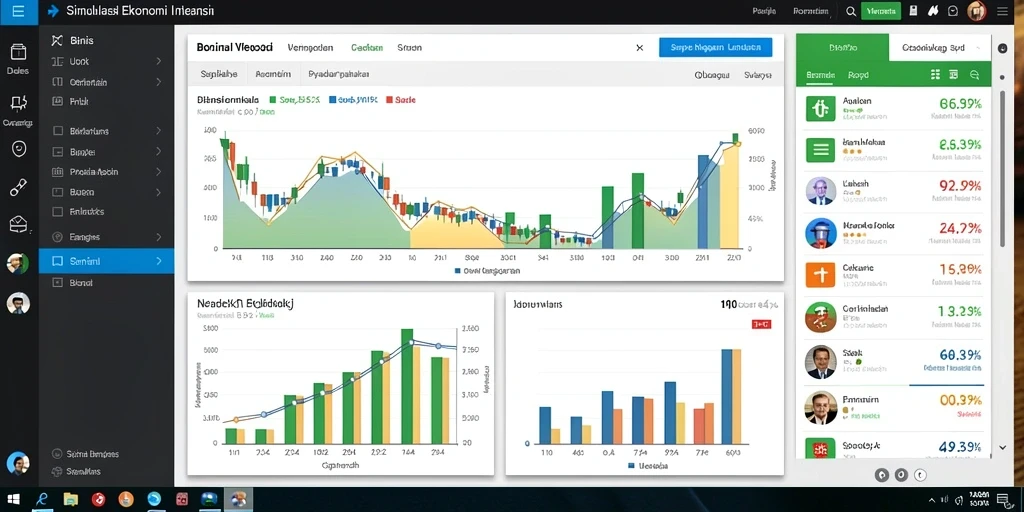Click the green Vierosta button in top bar
The width and height of the screenshot is (1024, 512).
(881, 11)
